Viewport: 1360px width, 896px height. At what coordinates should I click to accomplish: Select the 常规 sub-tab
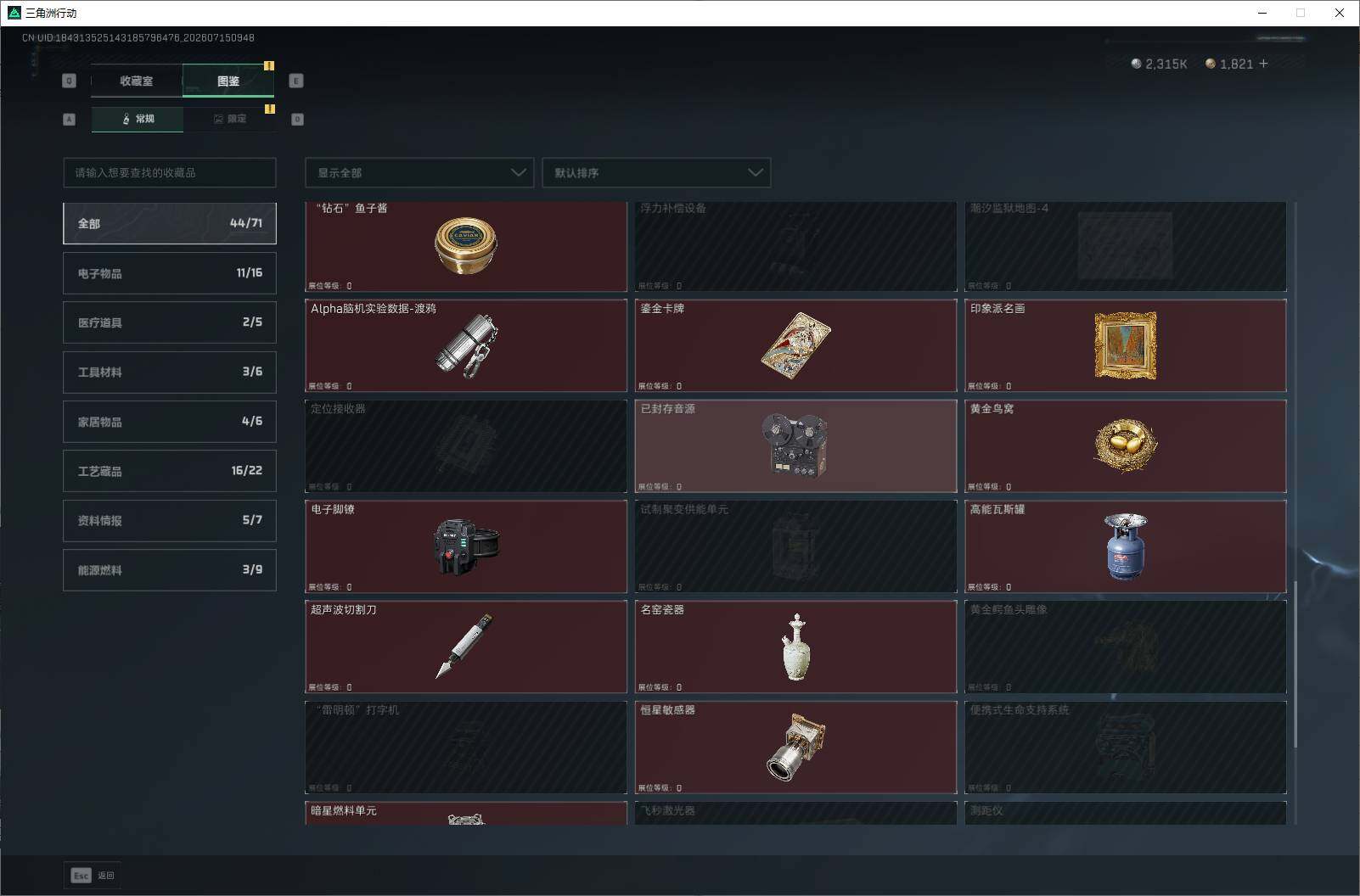pyautogui.click(x=138, y=119)
